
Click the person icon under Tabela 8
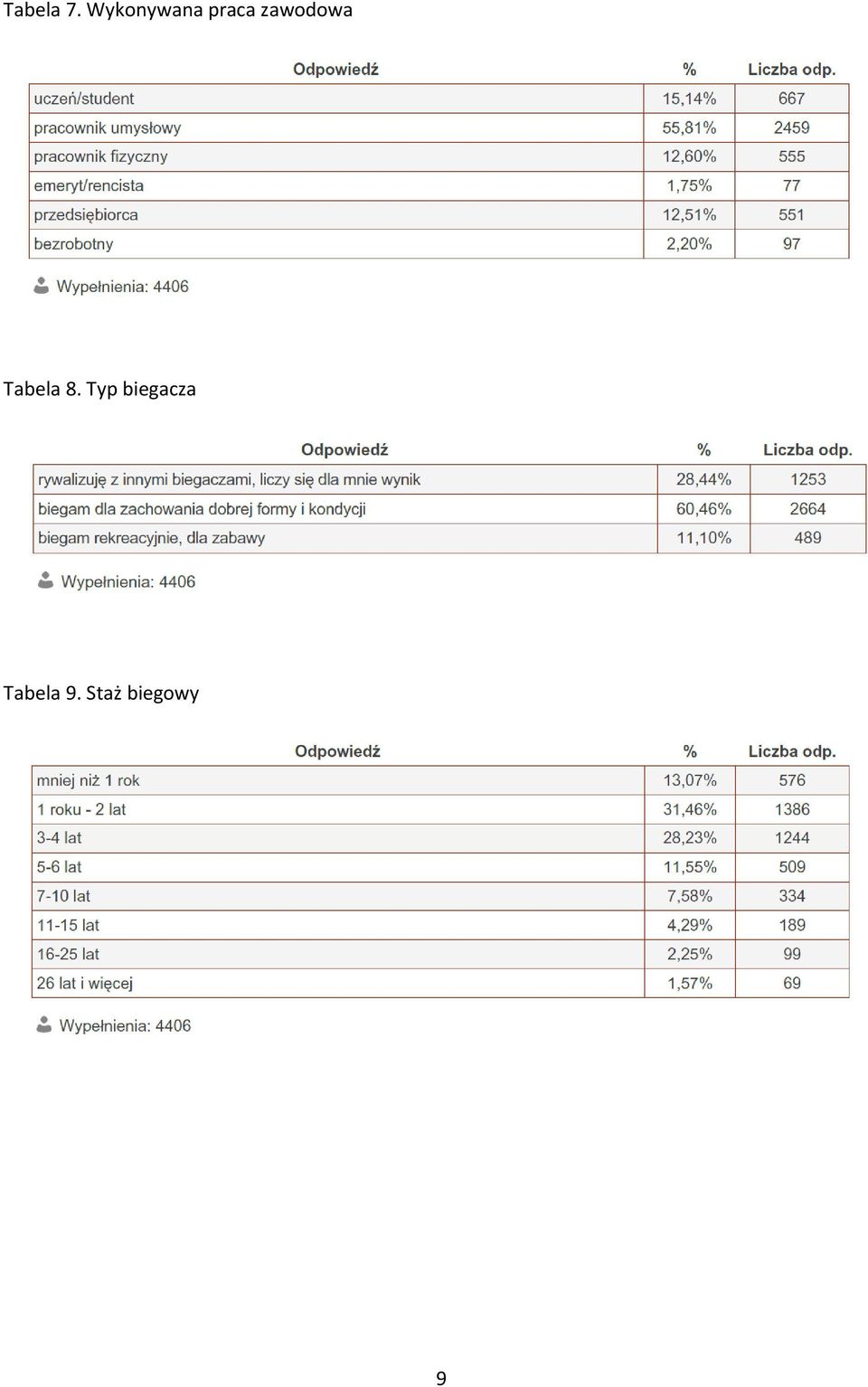(x=45, y=580)
